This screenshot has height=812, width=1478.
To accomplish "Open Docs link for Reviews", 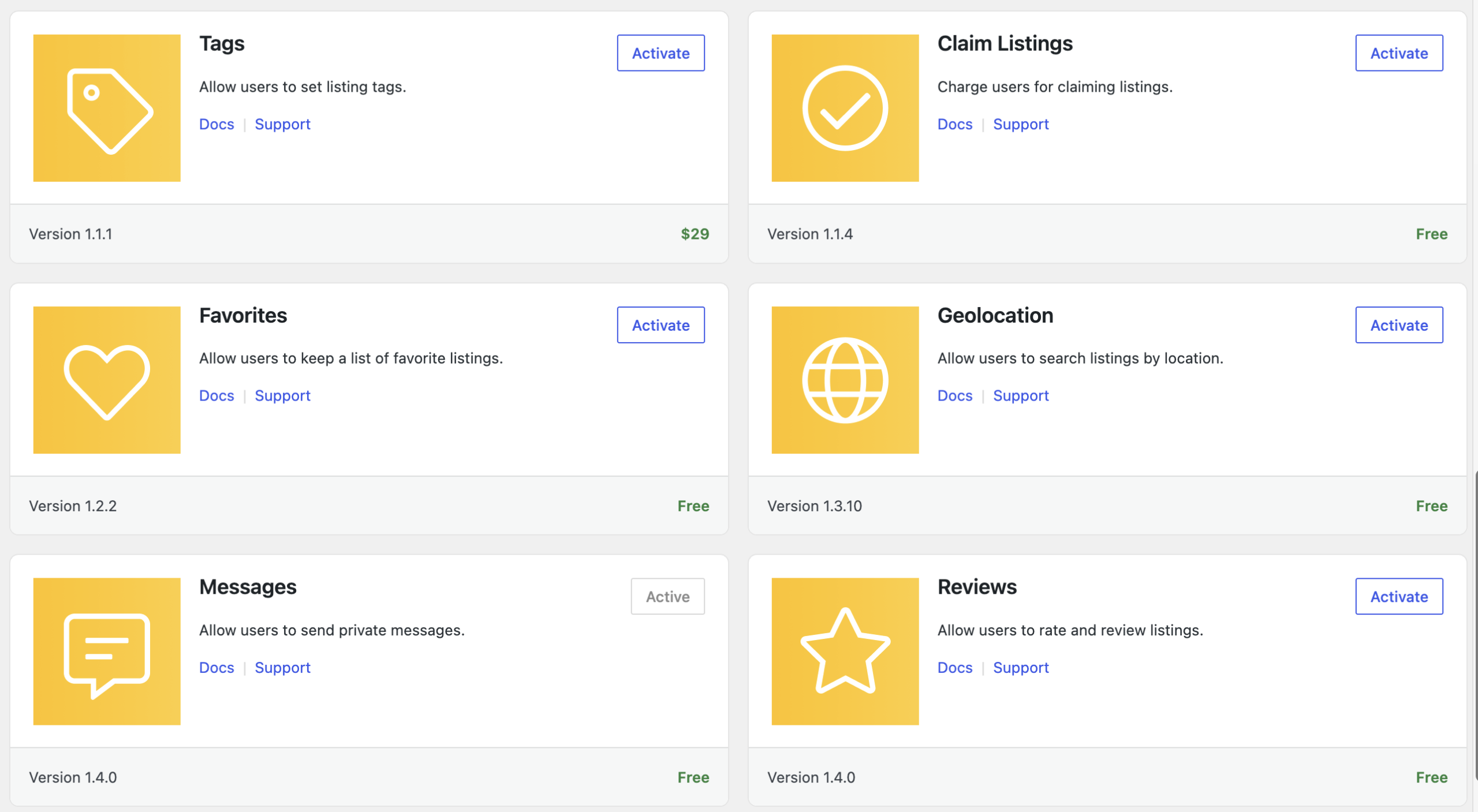I will (955, 668).
